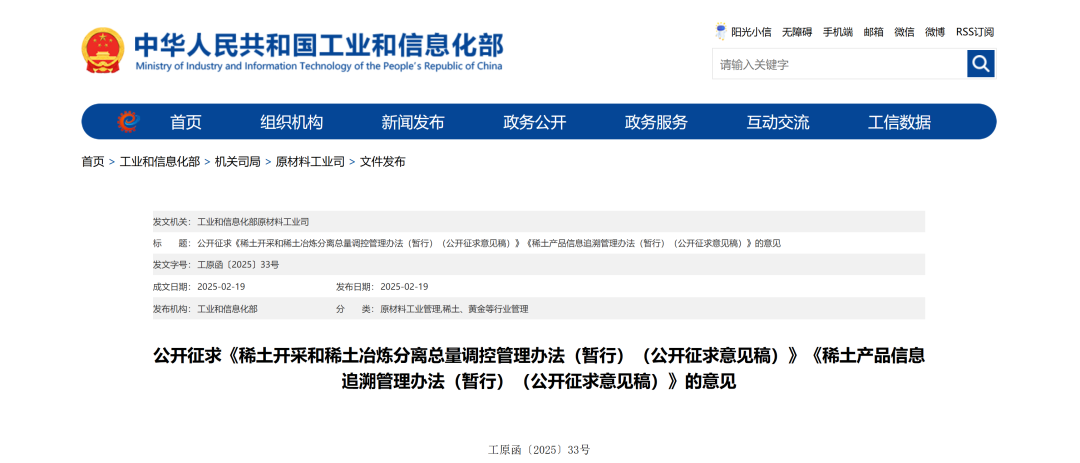This screenshot has width=1080, height=463.
Task: Open the 首页 navigation menu item
Action: (186, 122)
